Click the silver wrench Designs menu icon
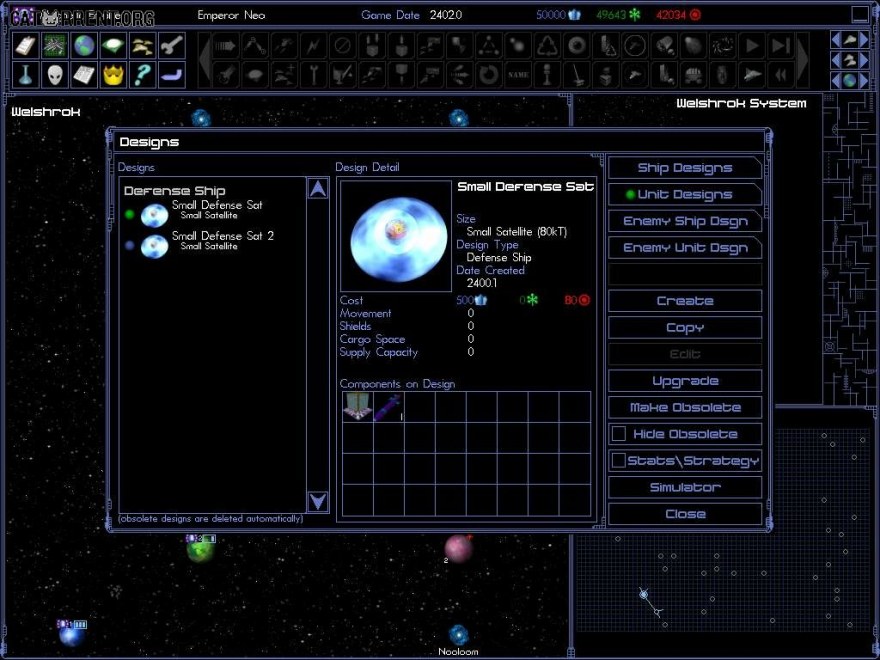The width and height of the screenshot is (880, 660). pyautogui.click(x=171, y=45)
